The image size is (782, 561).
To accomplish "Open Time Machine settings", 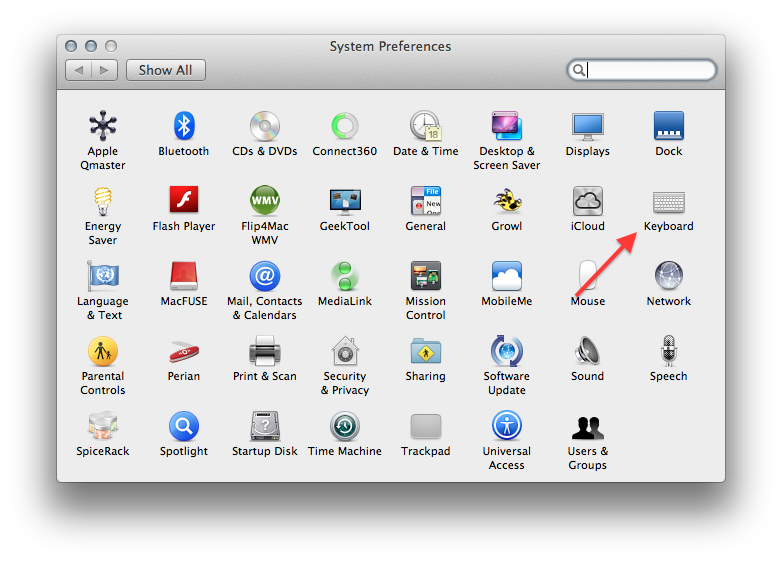I will 345,426.
